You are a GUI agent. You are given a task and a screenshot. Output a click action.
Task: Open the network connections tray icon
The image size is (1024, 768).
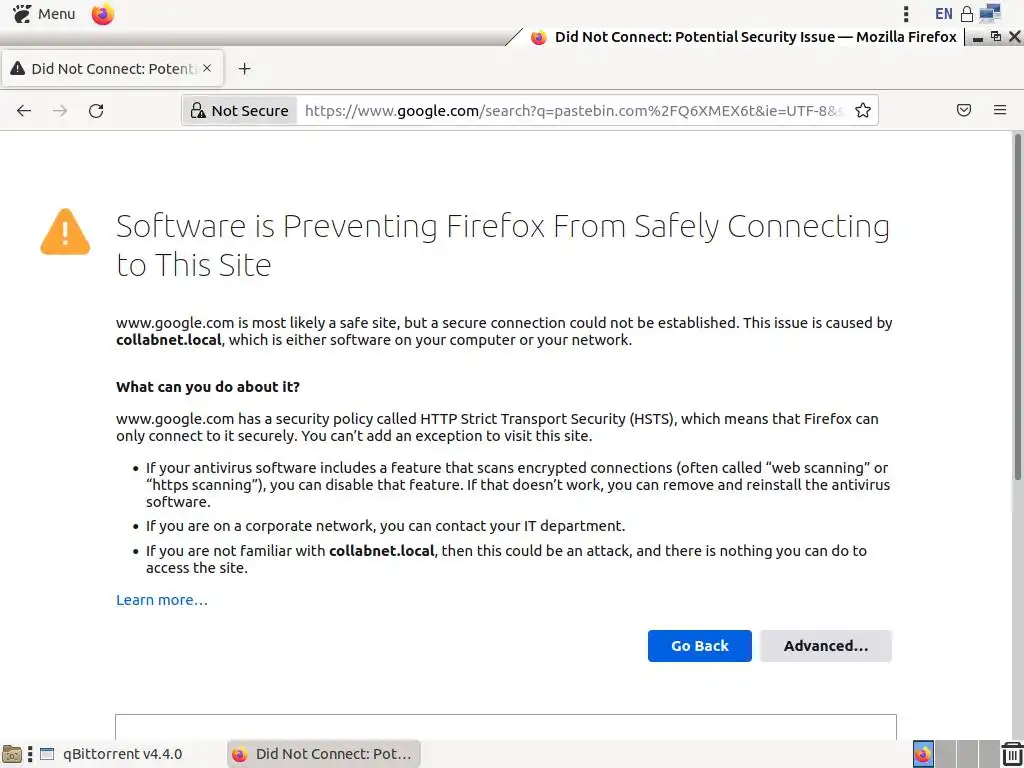[990, 14]
